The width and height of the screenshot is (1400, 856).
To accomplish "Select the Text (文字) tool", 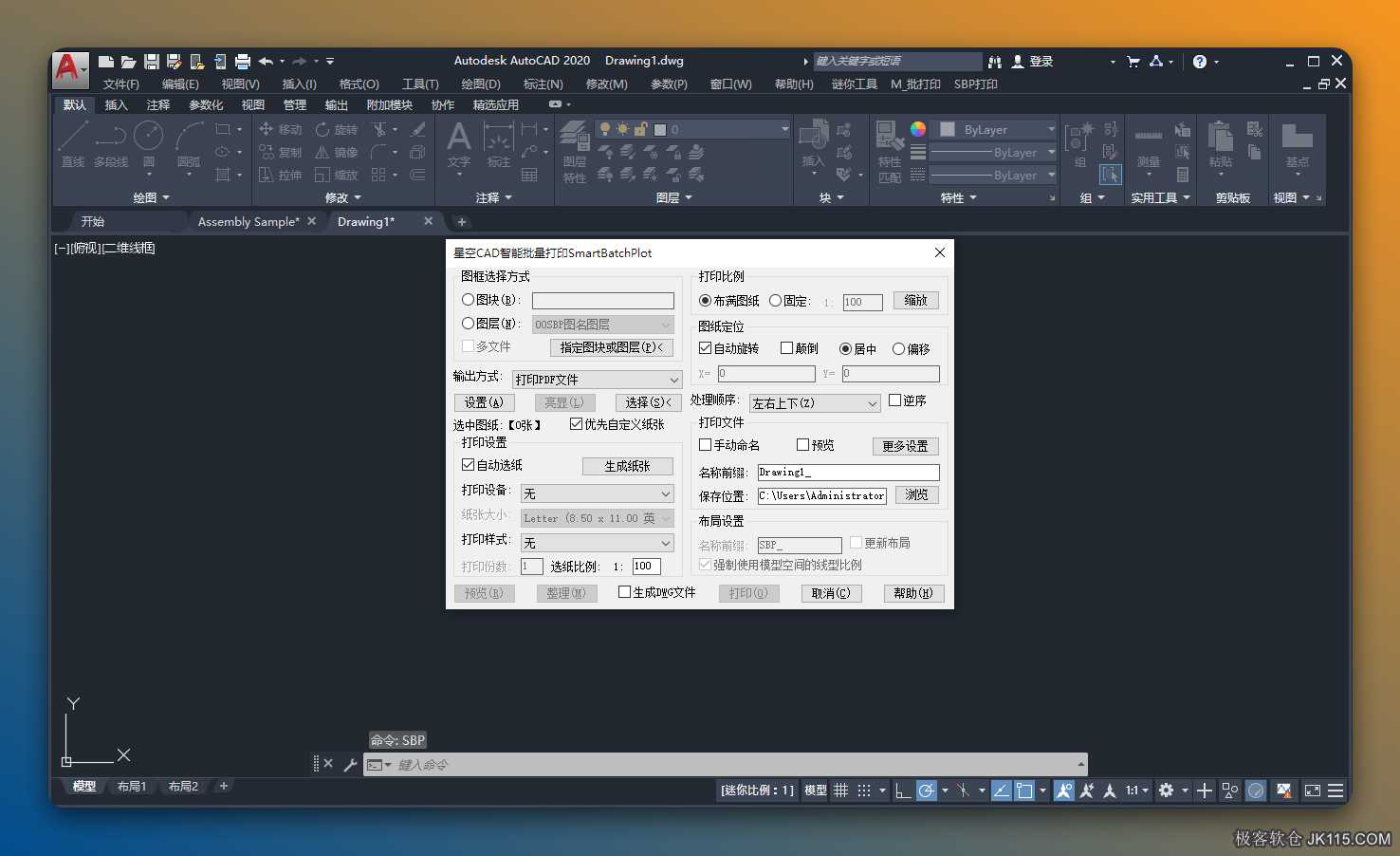I will pos(459,144).
